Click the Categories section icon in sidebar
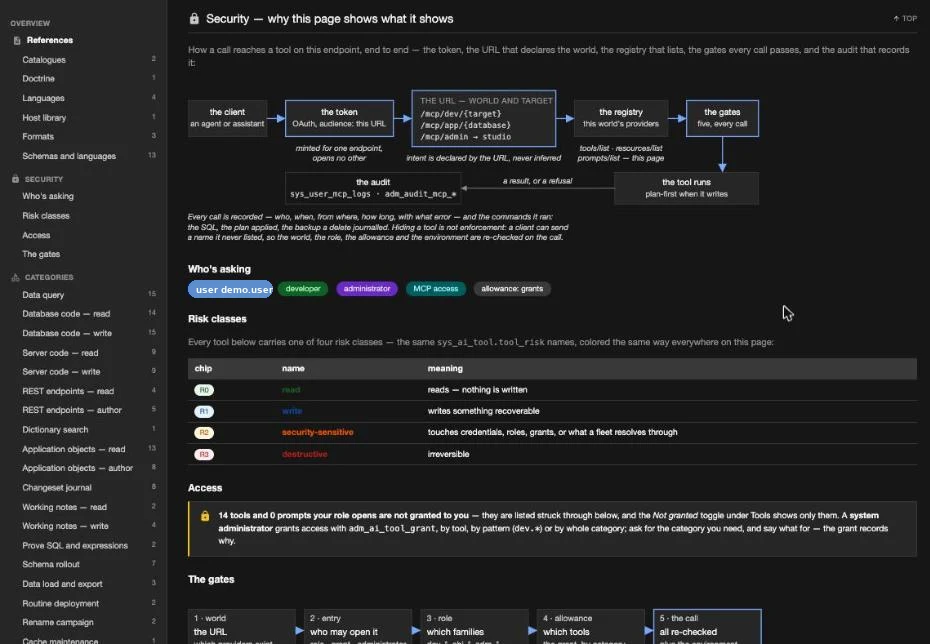The height and width of the screenshot is (644, 930). click(x=15, y=277)
